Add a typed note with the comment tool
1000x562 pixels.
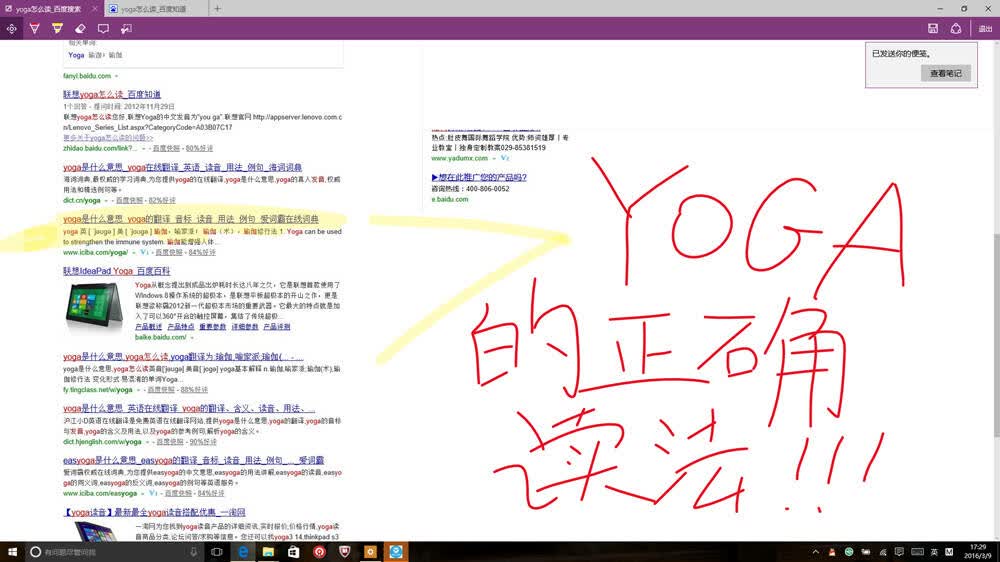click(x=103, y=29)
